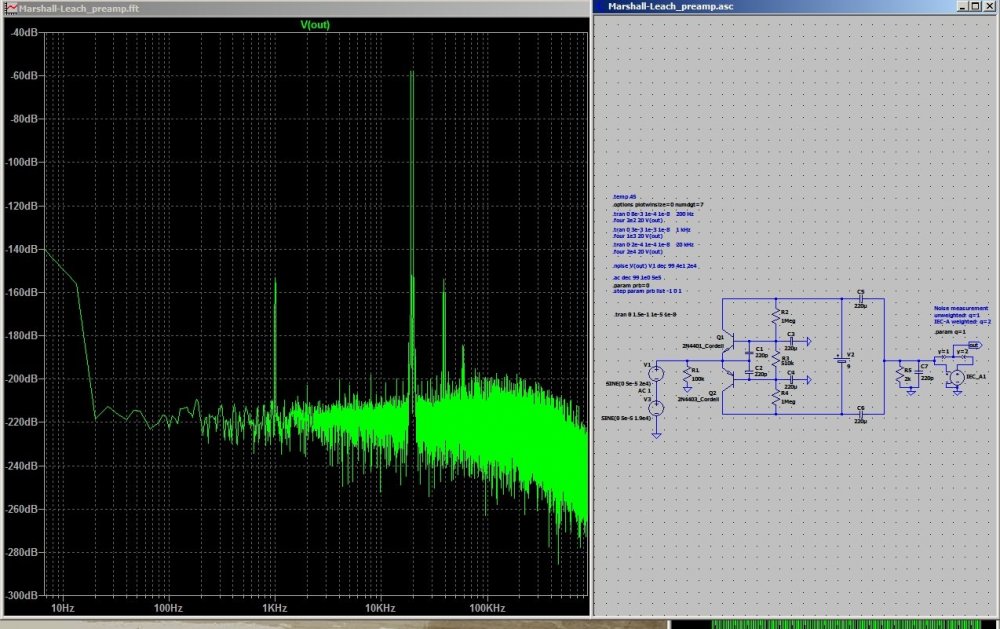The image size is (1000, 629).
Task: Click the V1 voltage source symbol
Action: 657,372
